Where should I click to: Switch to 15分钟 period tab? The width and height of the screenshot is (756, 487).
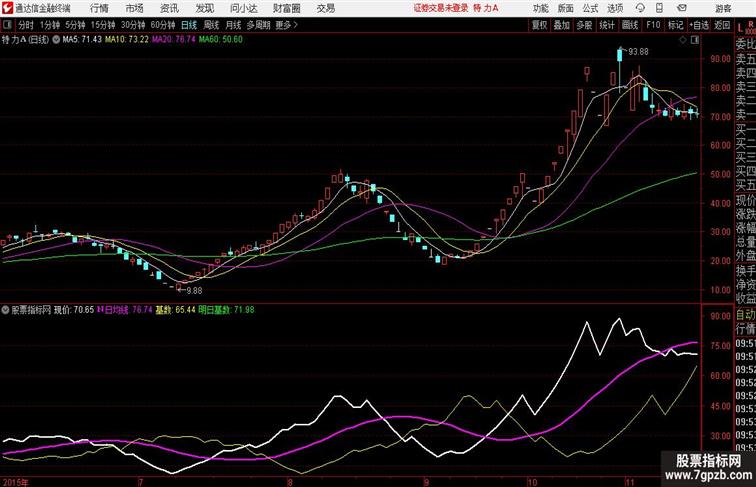tap(103, 25)
